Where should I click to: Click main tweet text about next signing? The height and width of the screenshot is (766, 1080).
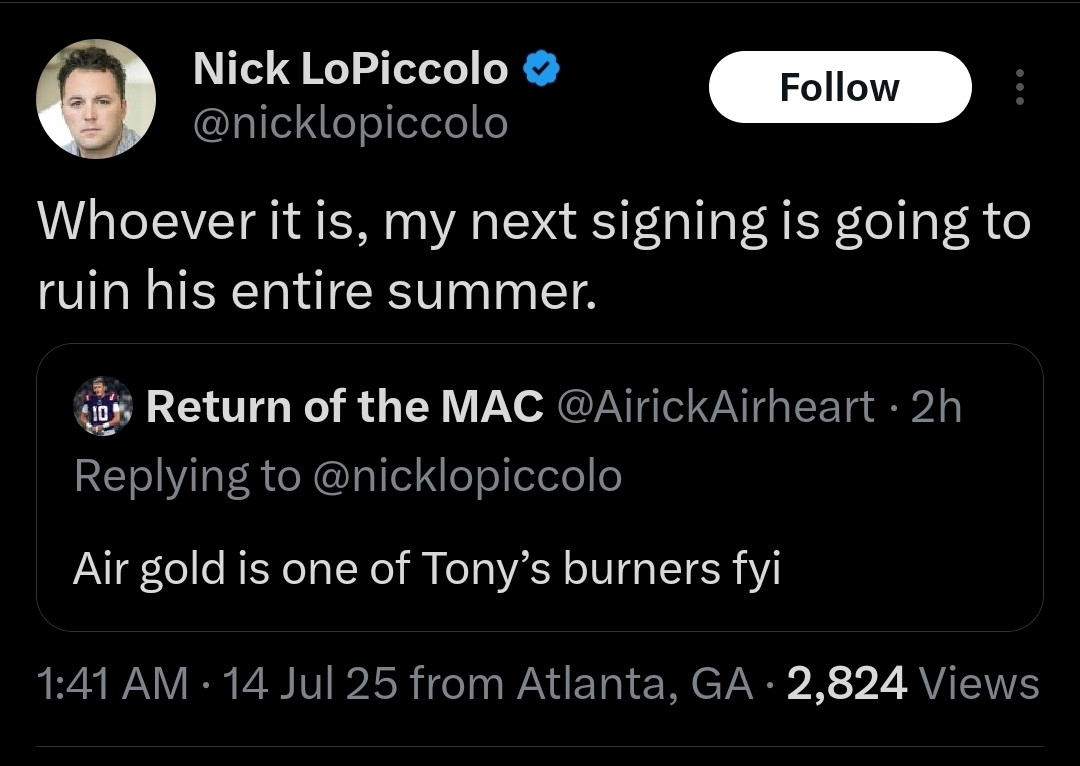533,221
